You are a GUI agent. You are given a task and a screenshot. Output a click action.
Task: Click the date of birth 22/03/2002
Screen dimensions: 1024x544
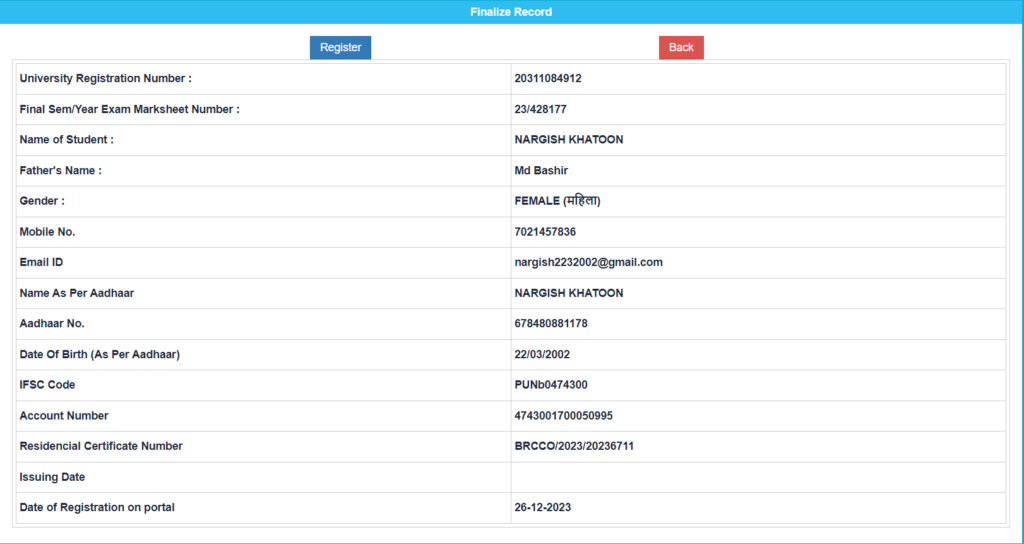click(542, 354)
